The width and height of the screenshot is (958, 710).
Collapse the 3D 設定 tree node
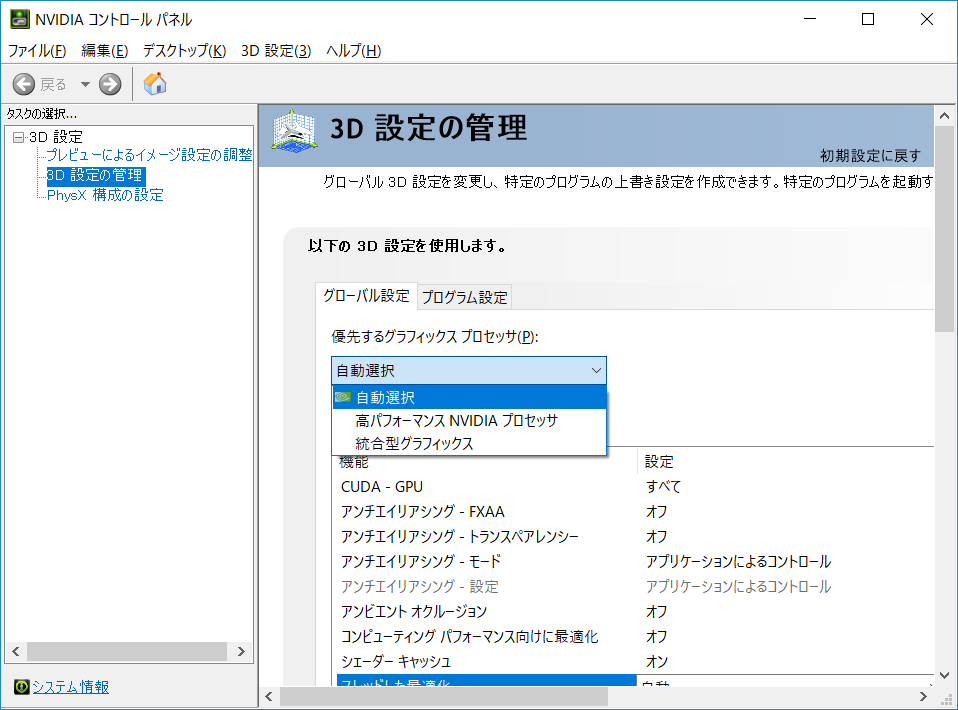pyautogui.click(x=18, y=137)
